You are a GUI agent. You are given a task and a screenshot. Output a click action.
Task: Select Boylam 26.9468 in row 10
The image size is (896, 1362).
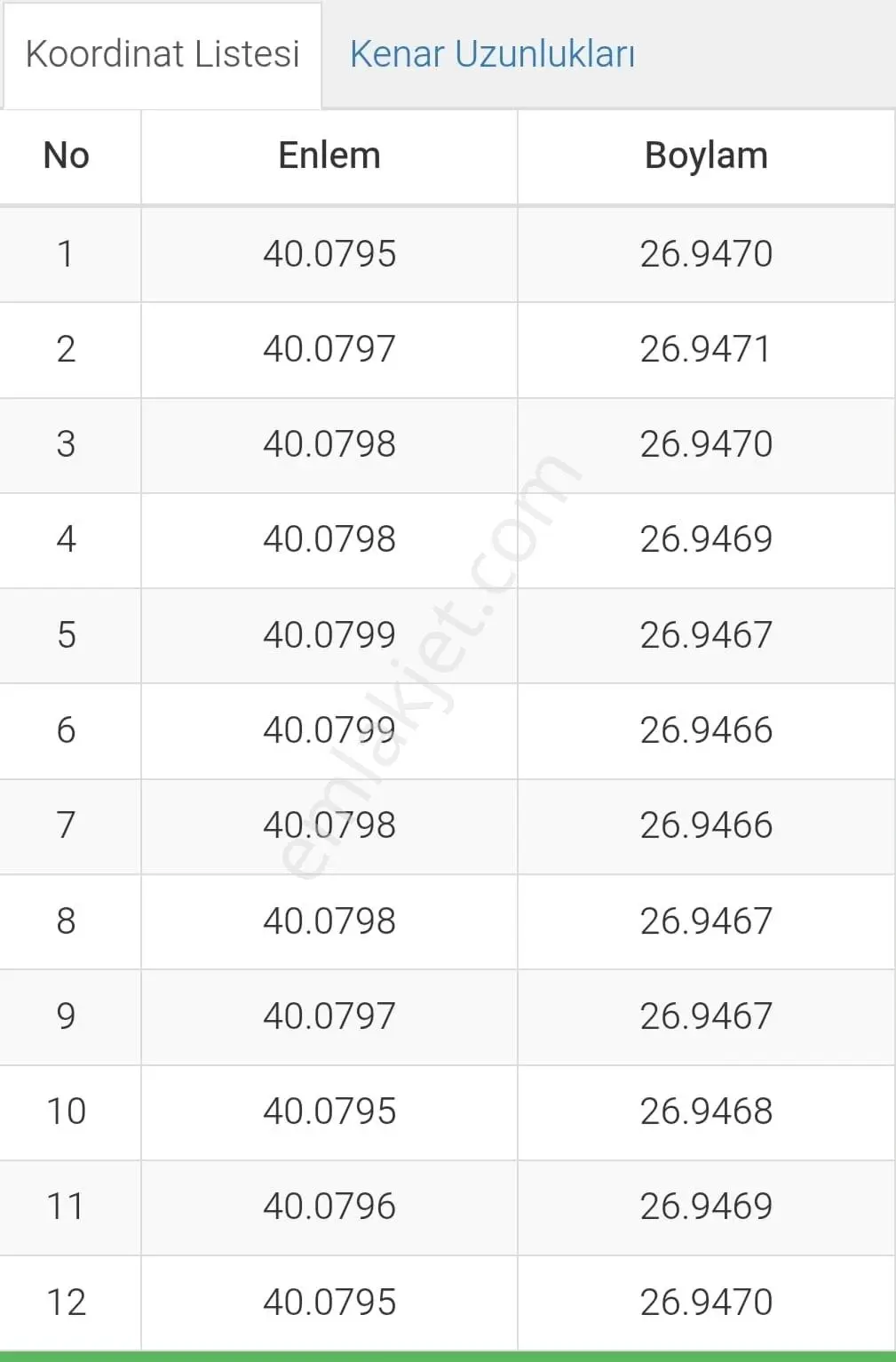click(706, 1111)
